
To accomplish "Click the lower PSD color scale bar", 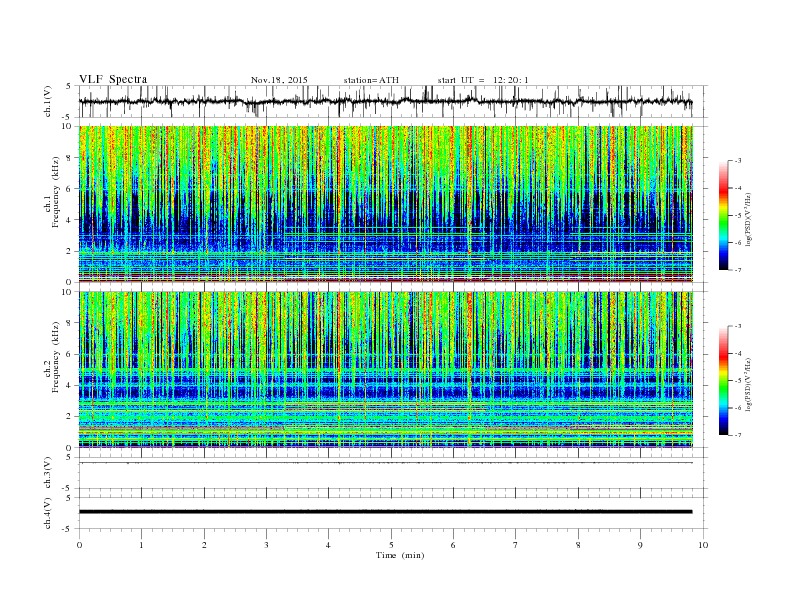I will click(x=723, y=380).
